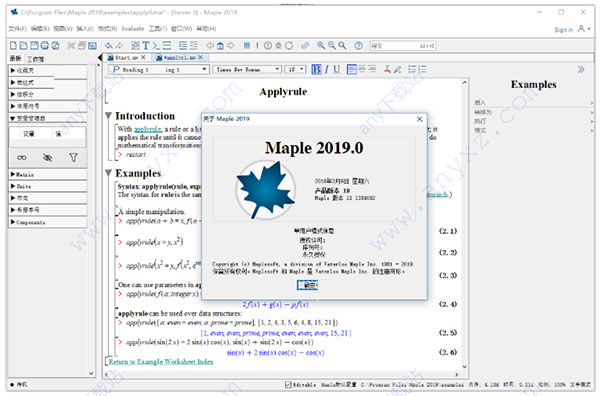Restart the Maple server with the circular arrow
This screenshot has width=600, height=396.
point(289,46)
